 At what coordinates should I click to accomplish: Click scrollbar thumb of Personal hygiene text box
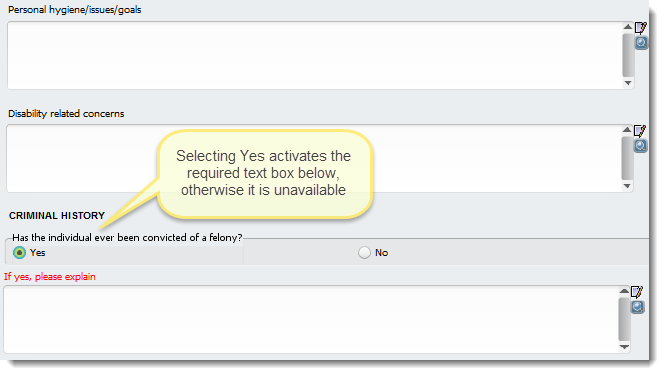tap(628, 55)
